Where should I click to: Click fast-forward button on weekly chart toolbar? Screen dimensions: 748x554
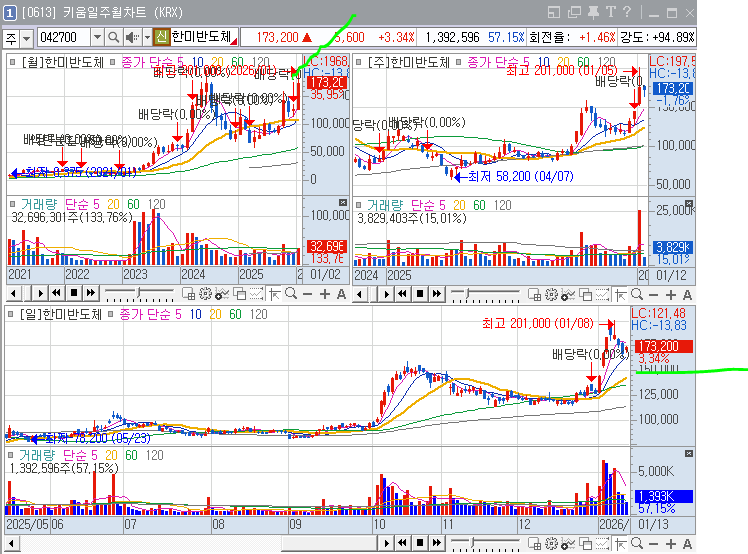tap(436, 293)
